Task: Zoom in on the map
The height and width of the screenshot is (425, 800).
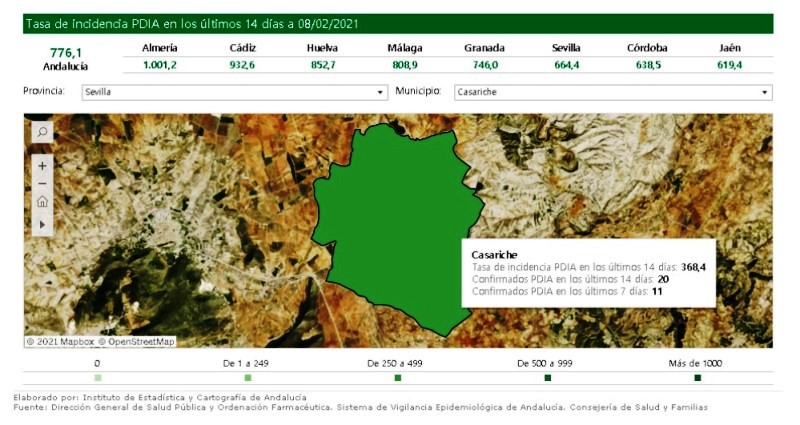Action: (x=42, y=165)
